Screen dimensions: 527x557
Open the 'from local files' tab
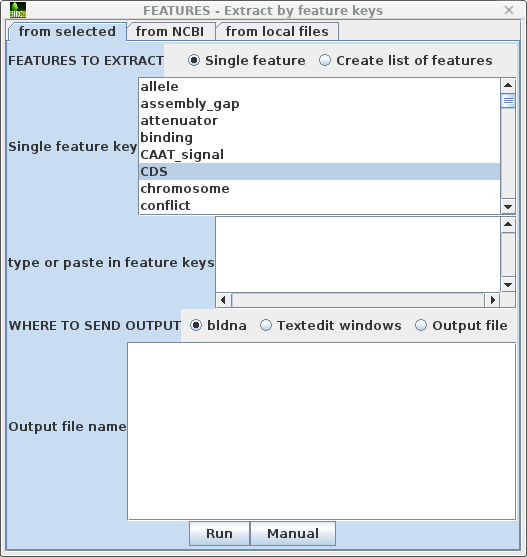277,32
